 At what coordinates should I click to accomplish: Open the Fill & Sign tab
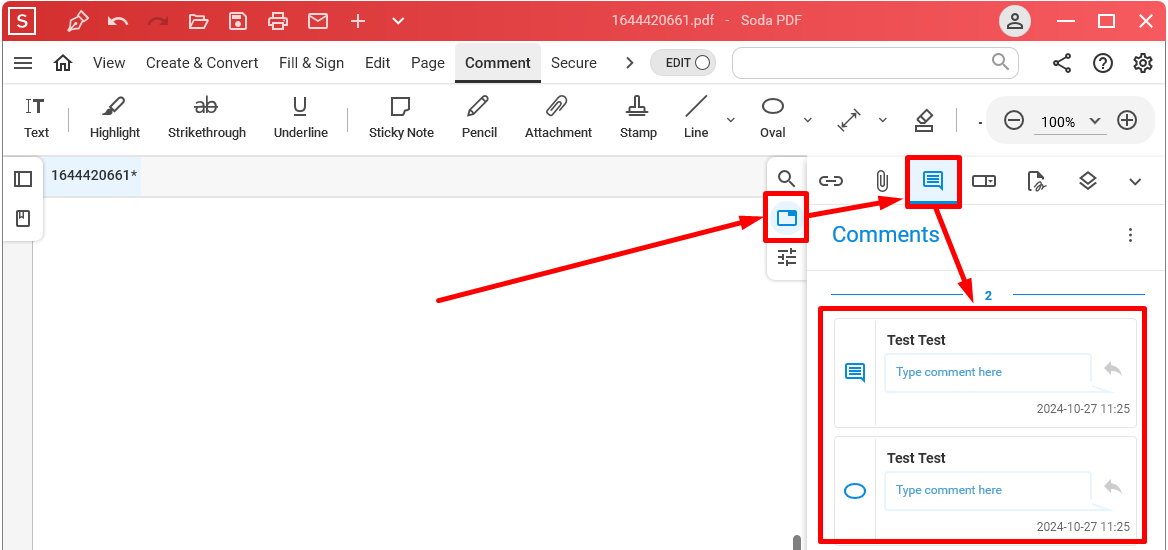(x=311, y=63)
